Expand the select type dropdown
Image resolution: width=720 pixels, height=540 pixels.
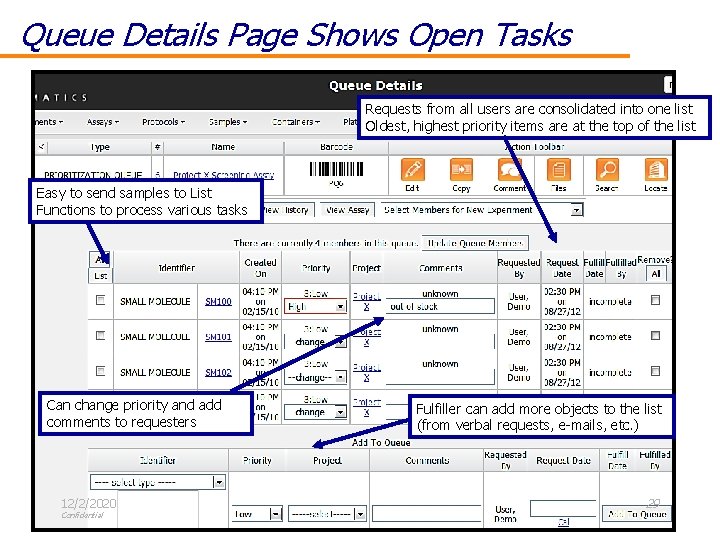tap(158, 482)
